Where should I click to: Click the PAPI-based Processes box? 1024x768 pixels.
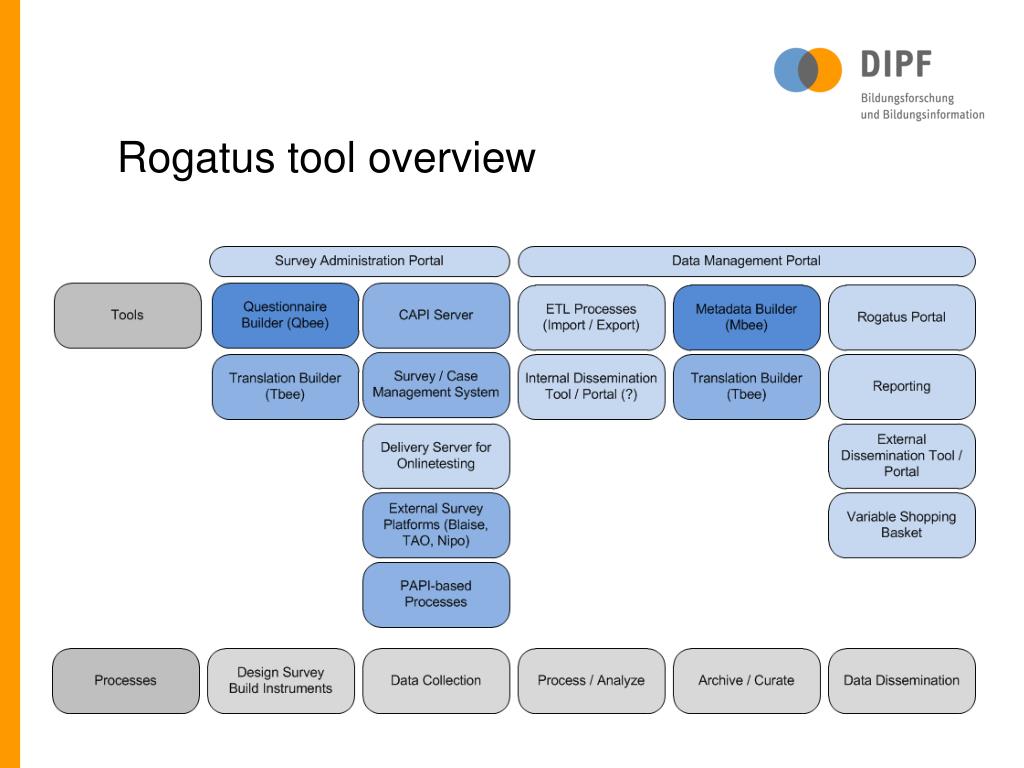coord(436,594)
